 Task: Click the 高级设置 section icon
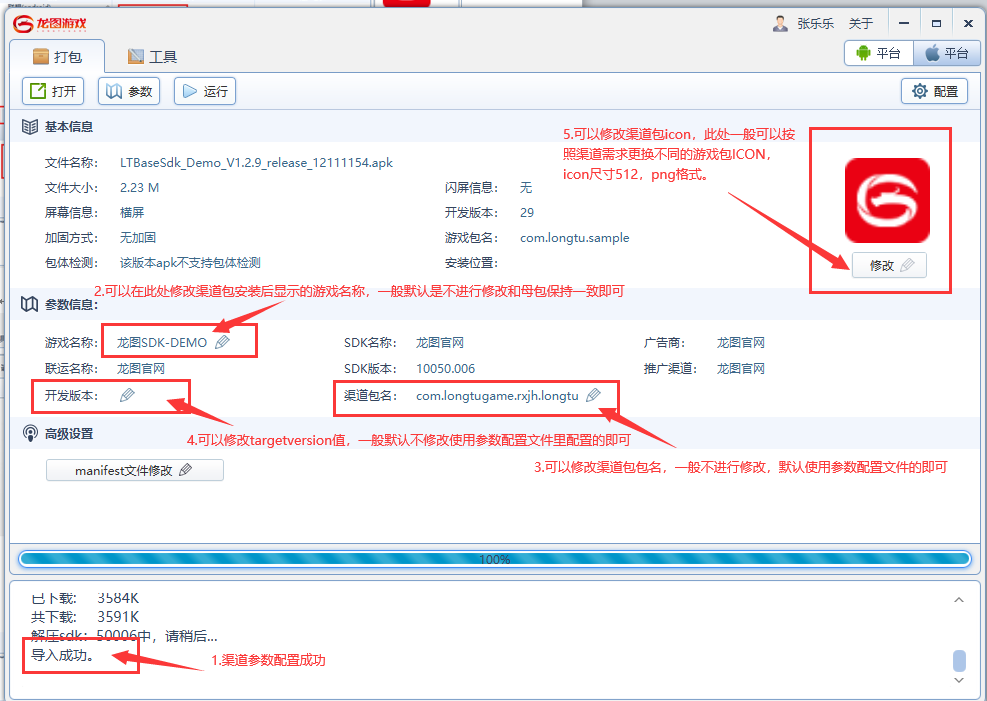click(30, 433)
